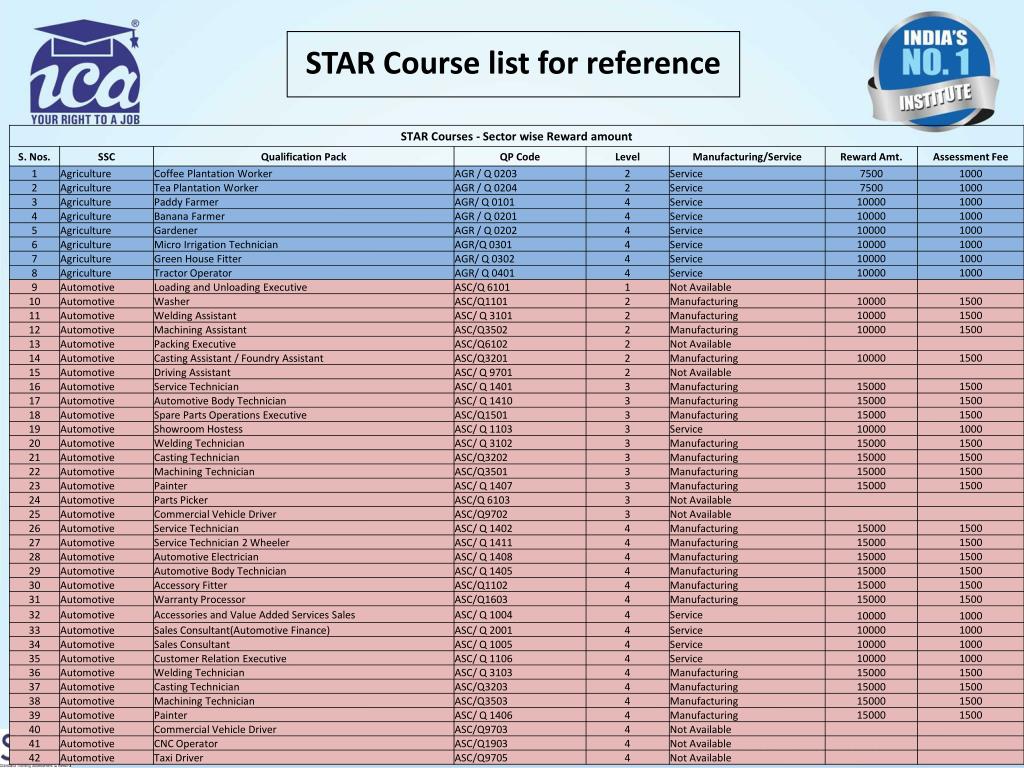Click the Reward Amt. column header

pos(871,157)
